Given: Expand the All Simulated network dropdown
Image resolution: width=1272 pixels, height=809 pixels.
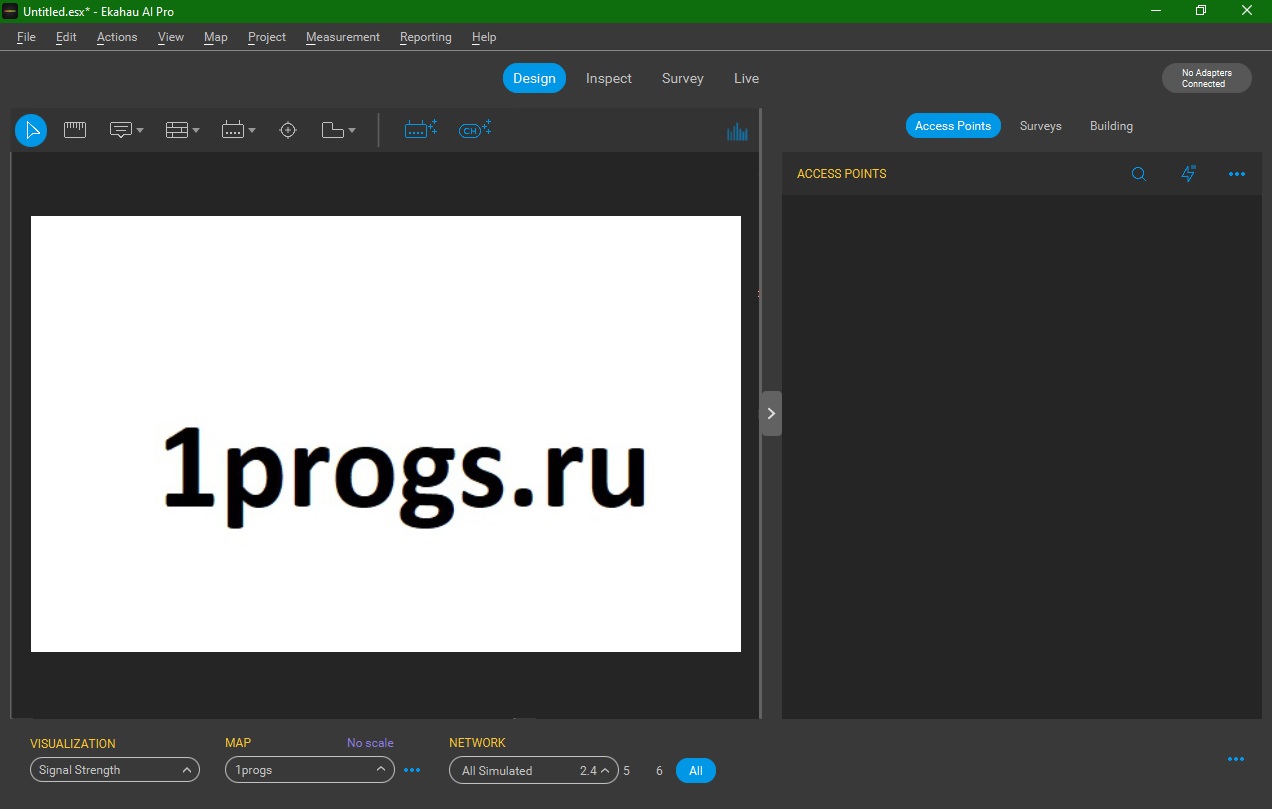Looking at the screenshot, I should (533, 771).
